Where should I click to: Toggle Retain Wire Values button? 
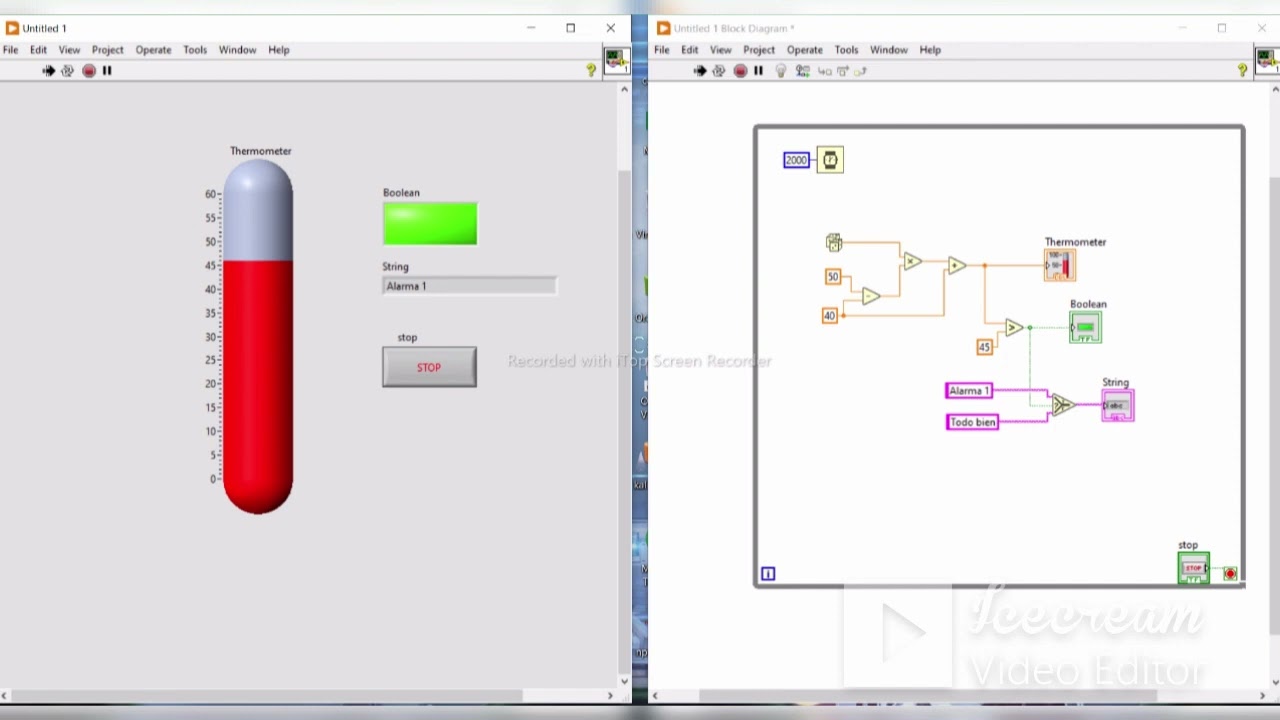[802, 71]
